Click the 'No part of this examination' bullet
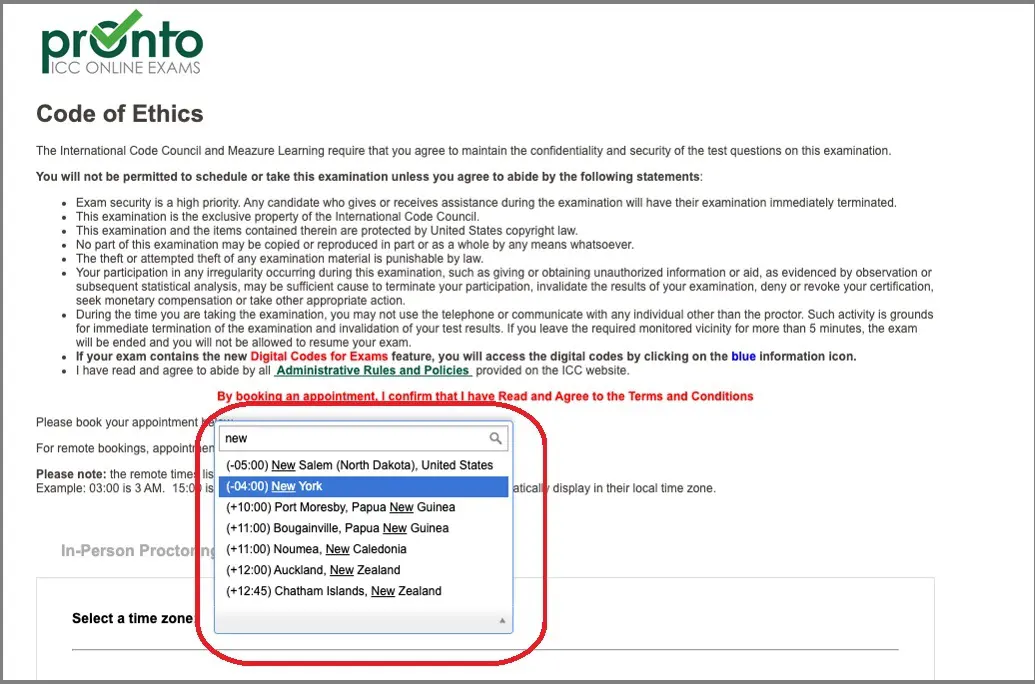Image resolution: width=1035 pixels, height=684 pixels. [x=354, y=245]
